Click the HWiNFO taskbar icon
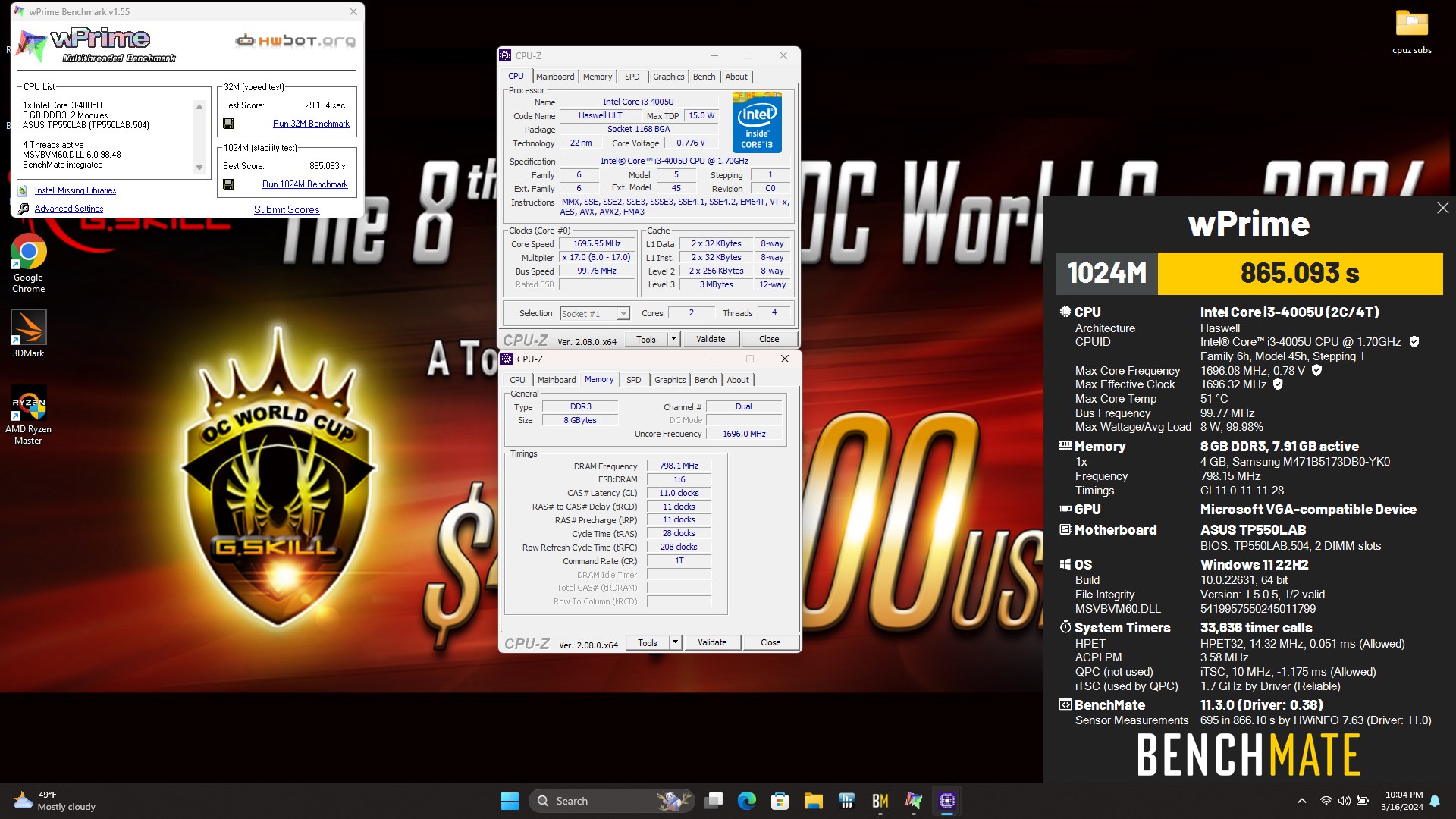1456x819 pixels. [x=847, y=801]
